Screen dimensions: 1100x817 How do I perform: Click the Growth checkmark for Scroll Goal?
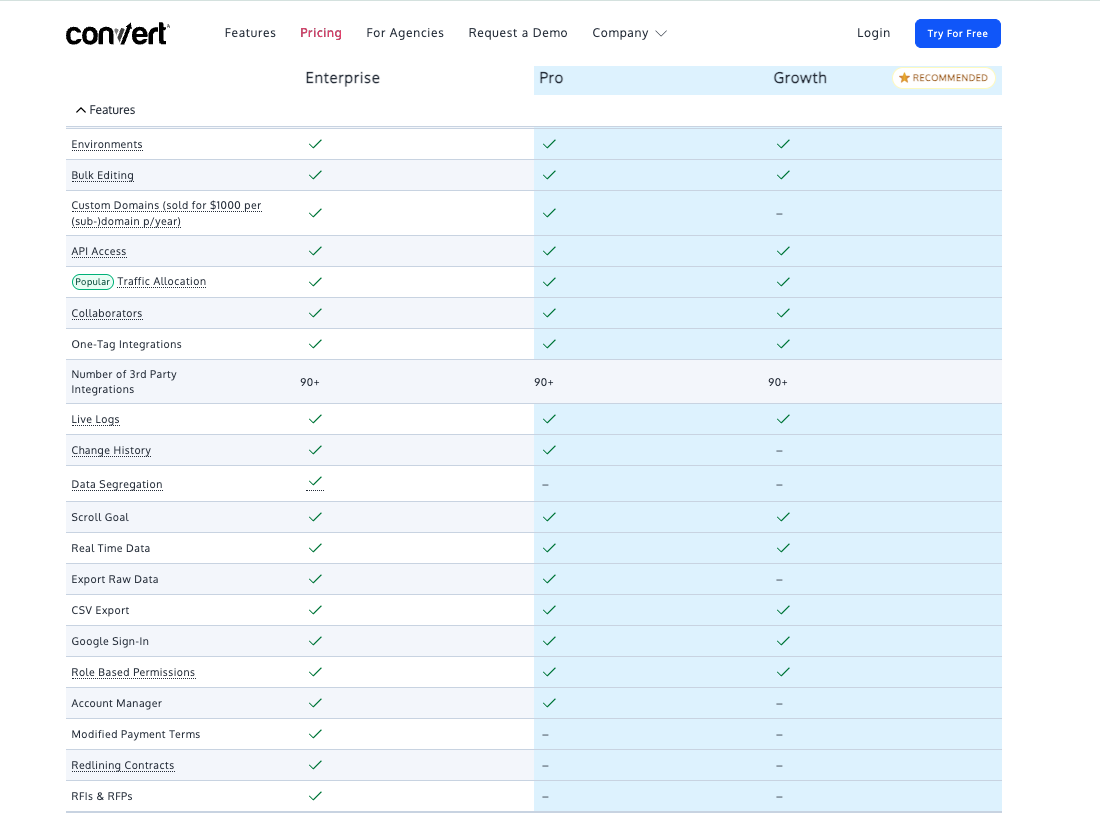pos(783,517)
